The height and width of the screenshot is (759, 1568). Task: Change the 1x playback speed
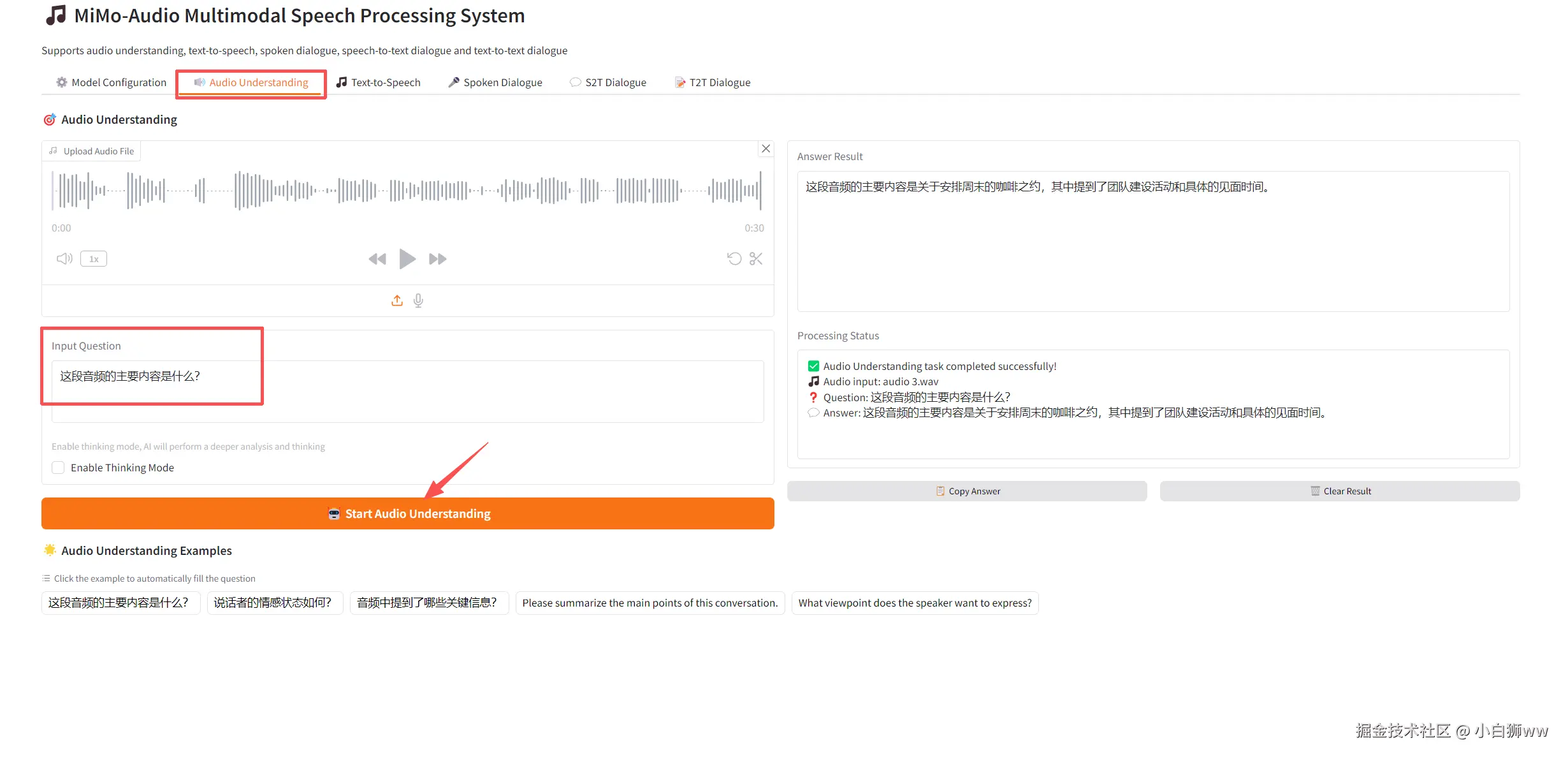pos(94,259)
